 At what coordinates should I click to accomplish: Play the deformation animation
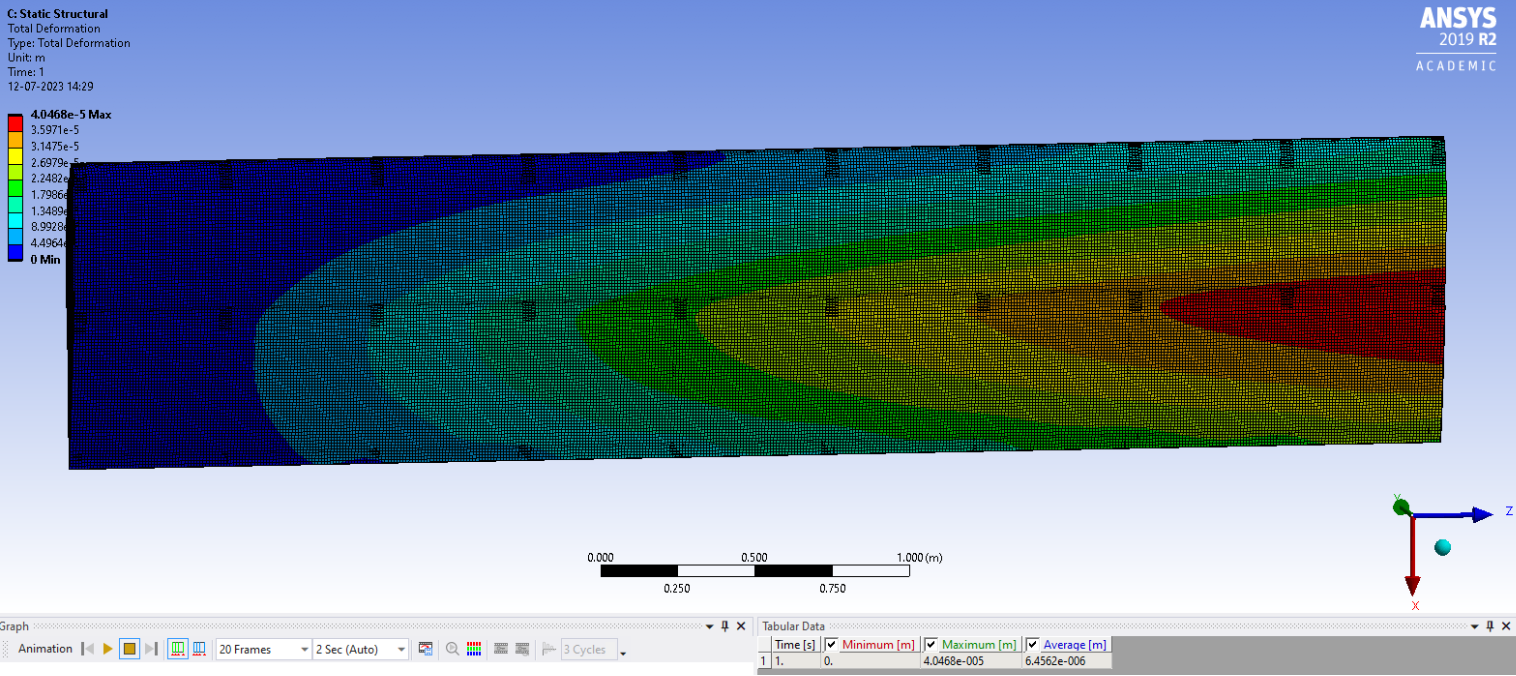tap(107, 649)
